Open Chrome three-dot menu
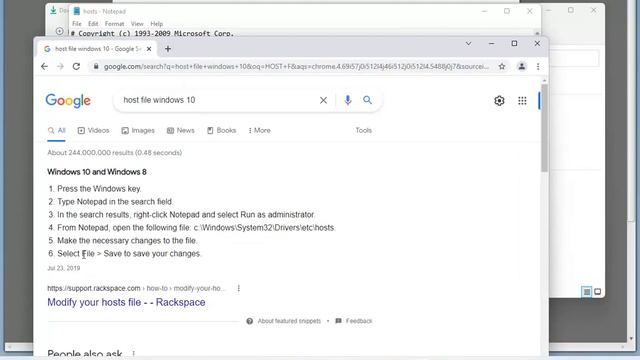The height and width of the screenshot is (360, 640). pyautogui.click(x=538, y=67)
